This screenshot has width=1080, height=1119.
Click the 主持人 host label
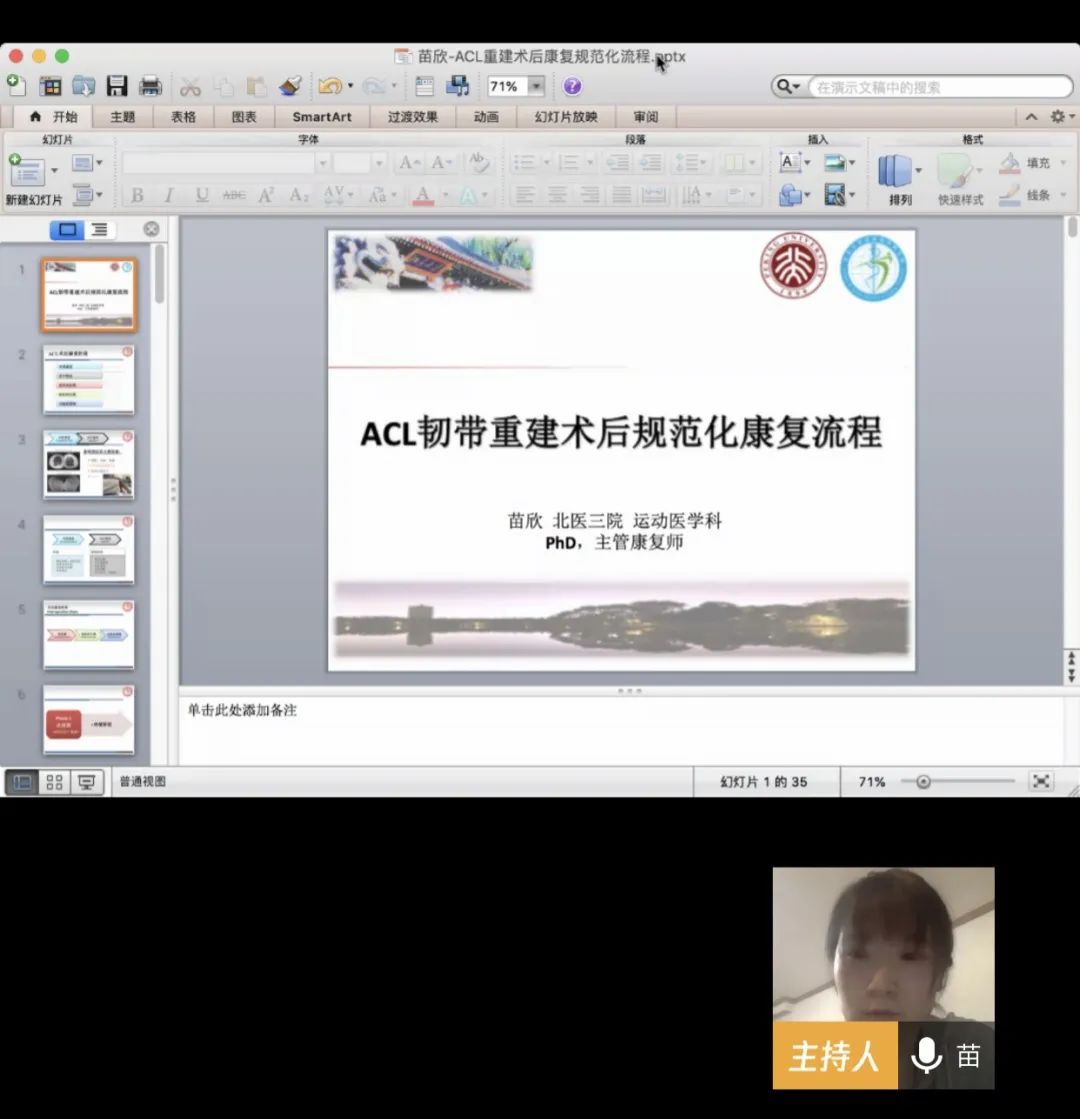(834, 1056)
